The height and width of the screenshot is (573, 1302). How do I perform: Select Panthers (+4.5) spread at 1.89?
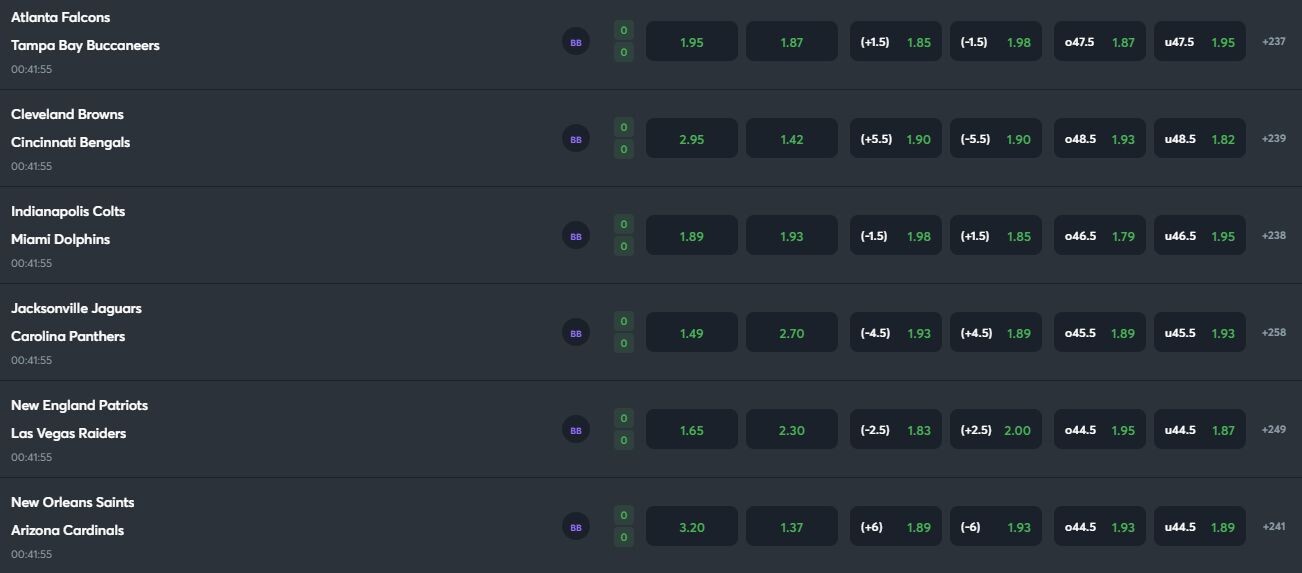pyautogui.click(x=996, y=333)
